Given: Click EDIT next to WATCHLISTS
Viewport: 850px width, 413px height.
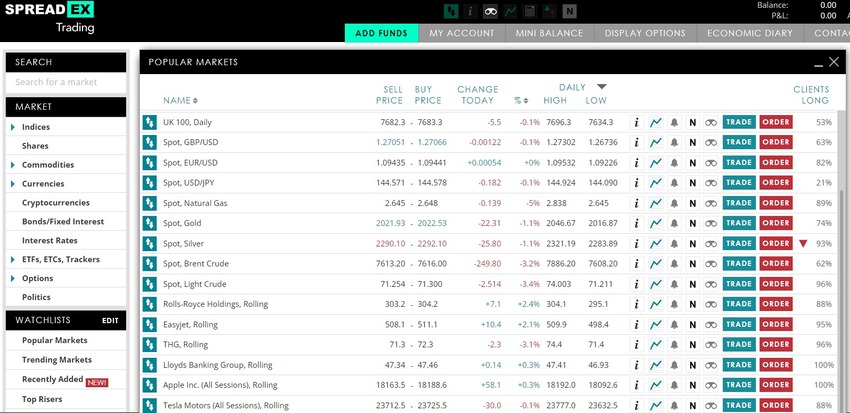Looking at the screenshot, I should click(x=110, y=320).
